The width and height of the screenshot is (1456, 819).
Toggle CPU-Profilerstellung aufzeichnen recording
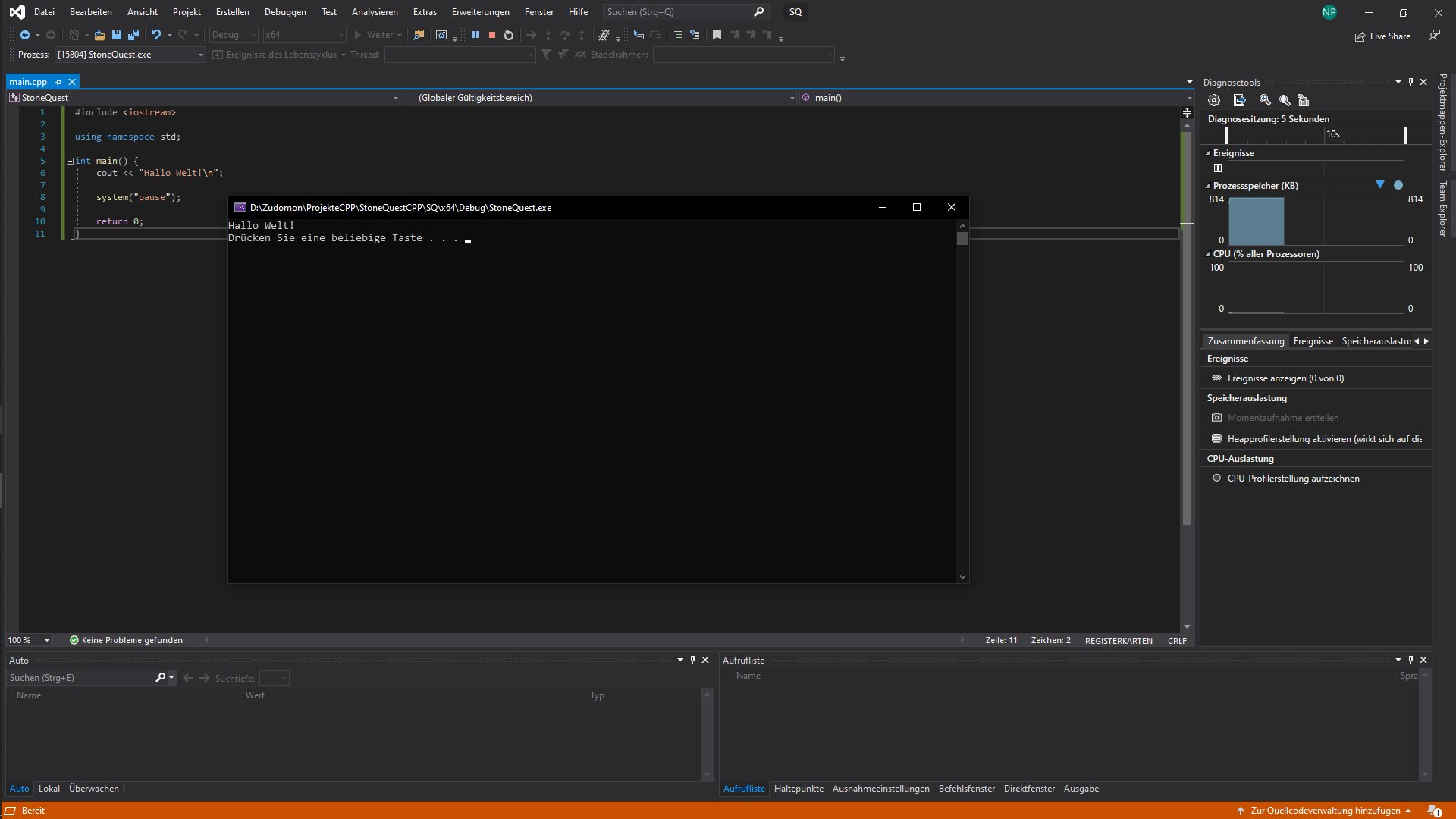pyautogui.click(x=1293, y=479)
